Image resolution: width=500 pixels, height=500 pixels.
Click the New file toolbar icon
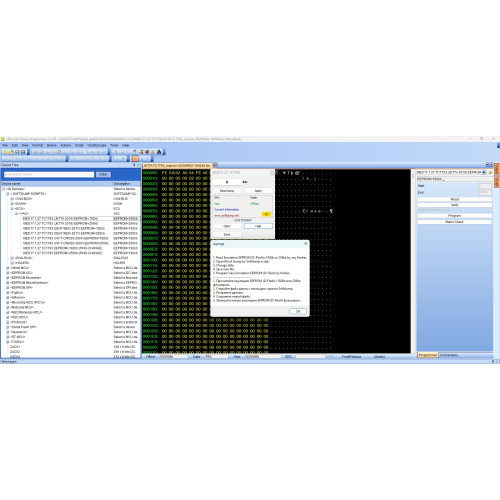[x=5, y=152]
